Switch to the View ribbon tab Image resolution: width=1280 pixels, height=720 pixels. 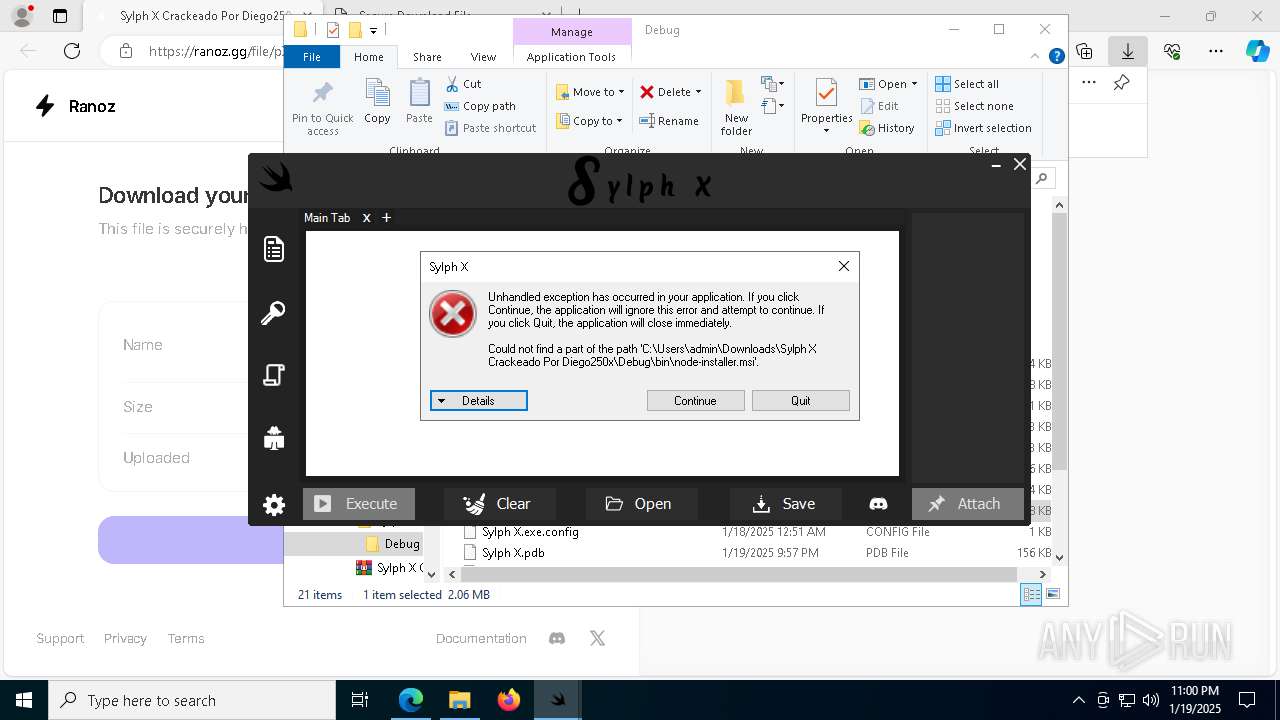point(483,57)
